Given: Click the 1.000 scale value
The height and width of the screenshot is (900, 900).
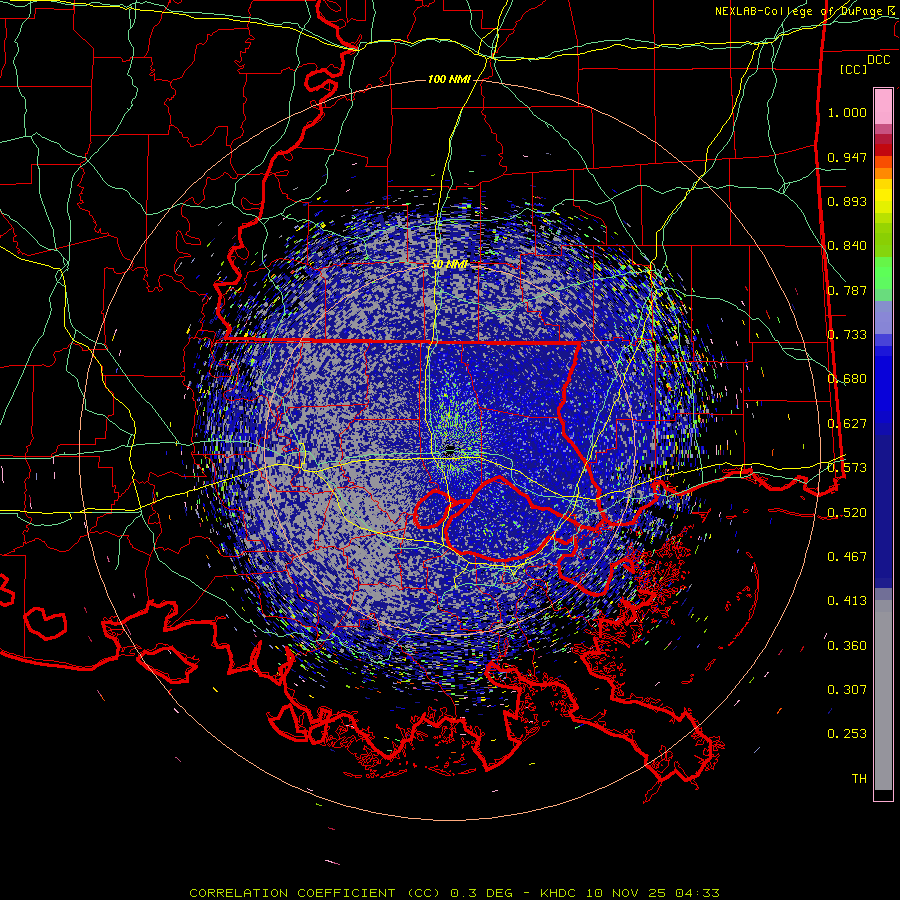Looking at the screenshot, I should [847, 112].
